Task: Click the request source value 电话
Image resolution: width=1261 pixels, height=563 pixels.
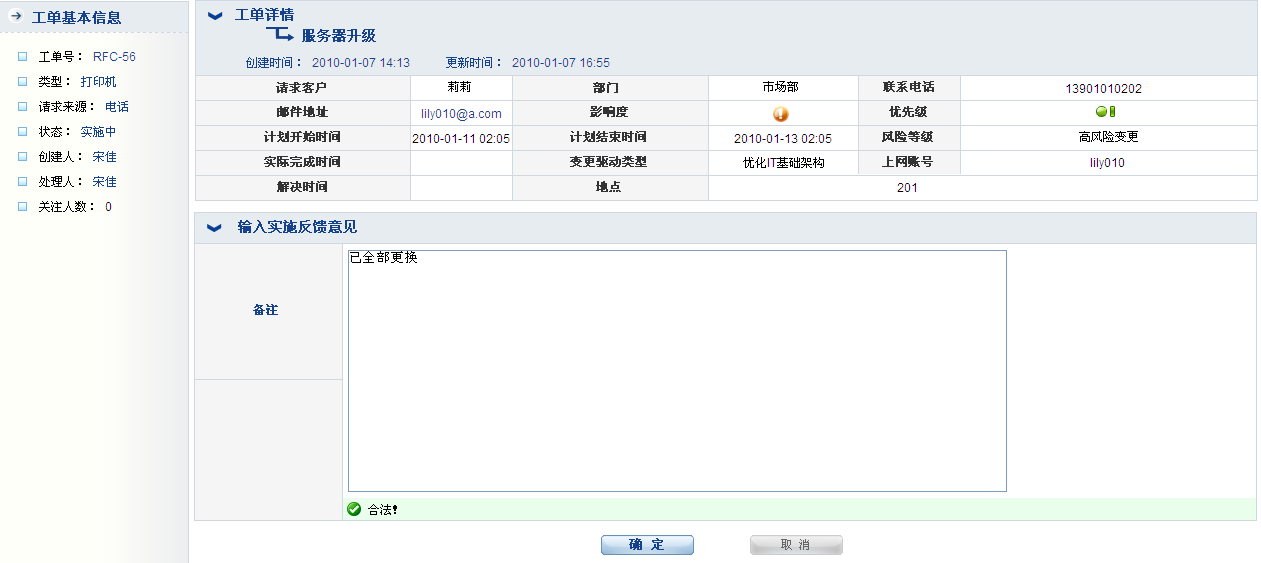Action: 116,107
